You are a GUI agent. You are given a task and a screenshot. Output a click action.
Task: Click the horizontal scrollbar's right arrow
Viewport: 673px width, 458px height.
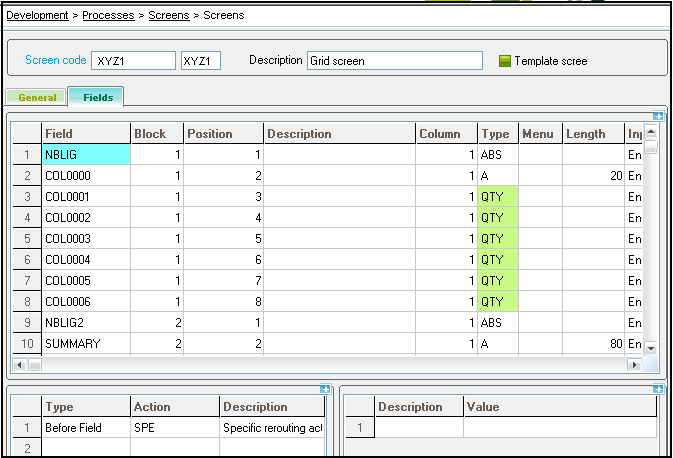[634, 365]
